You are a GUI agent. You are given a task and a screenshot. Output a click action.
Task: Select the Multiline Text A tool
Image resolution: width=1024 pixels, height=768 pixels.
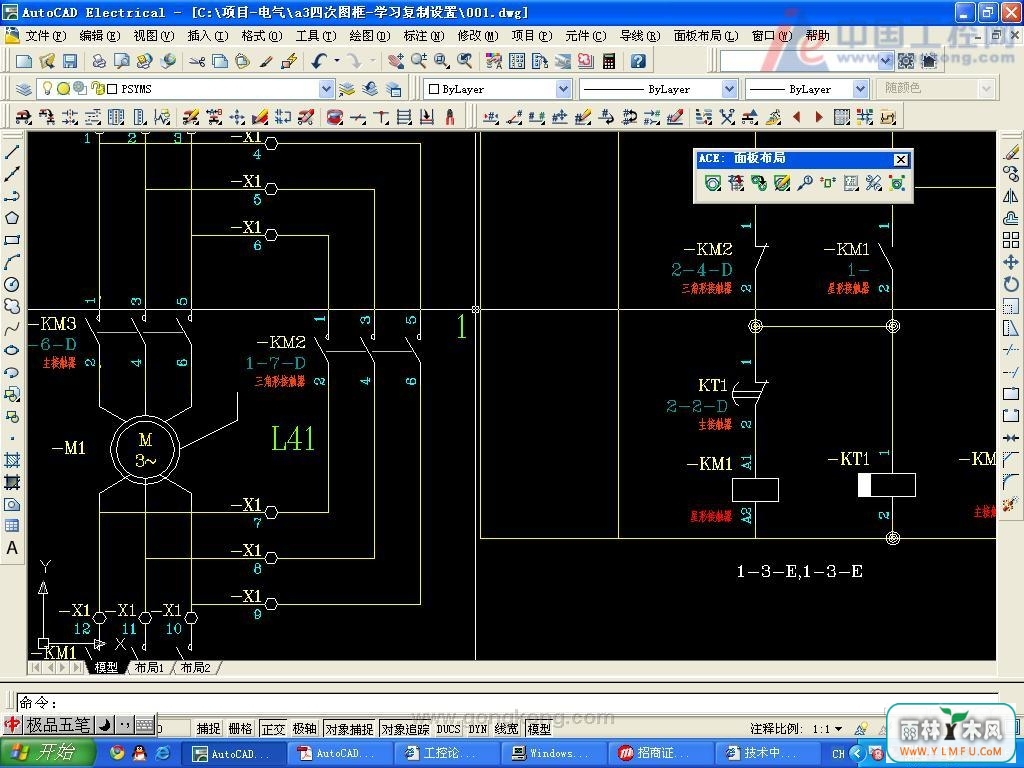click(x=12, y=548)
